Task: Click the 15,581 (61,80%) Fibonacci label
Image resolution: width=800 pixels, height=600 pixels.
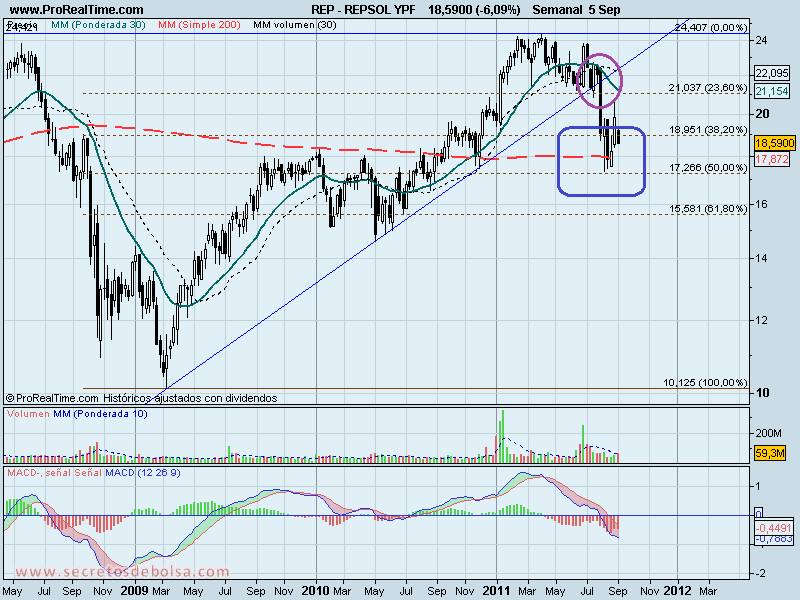Action: [x=708, y=208]
